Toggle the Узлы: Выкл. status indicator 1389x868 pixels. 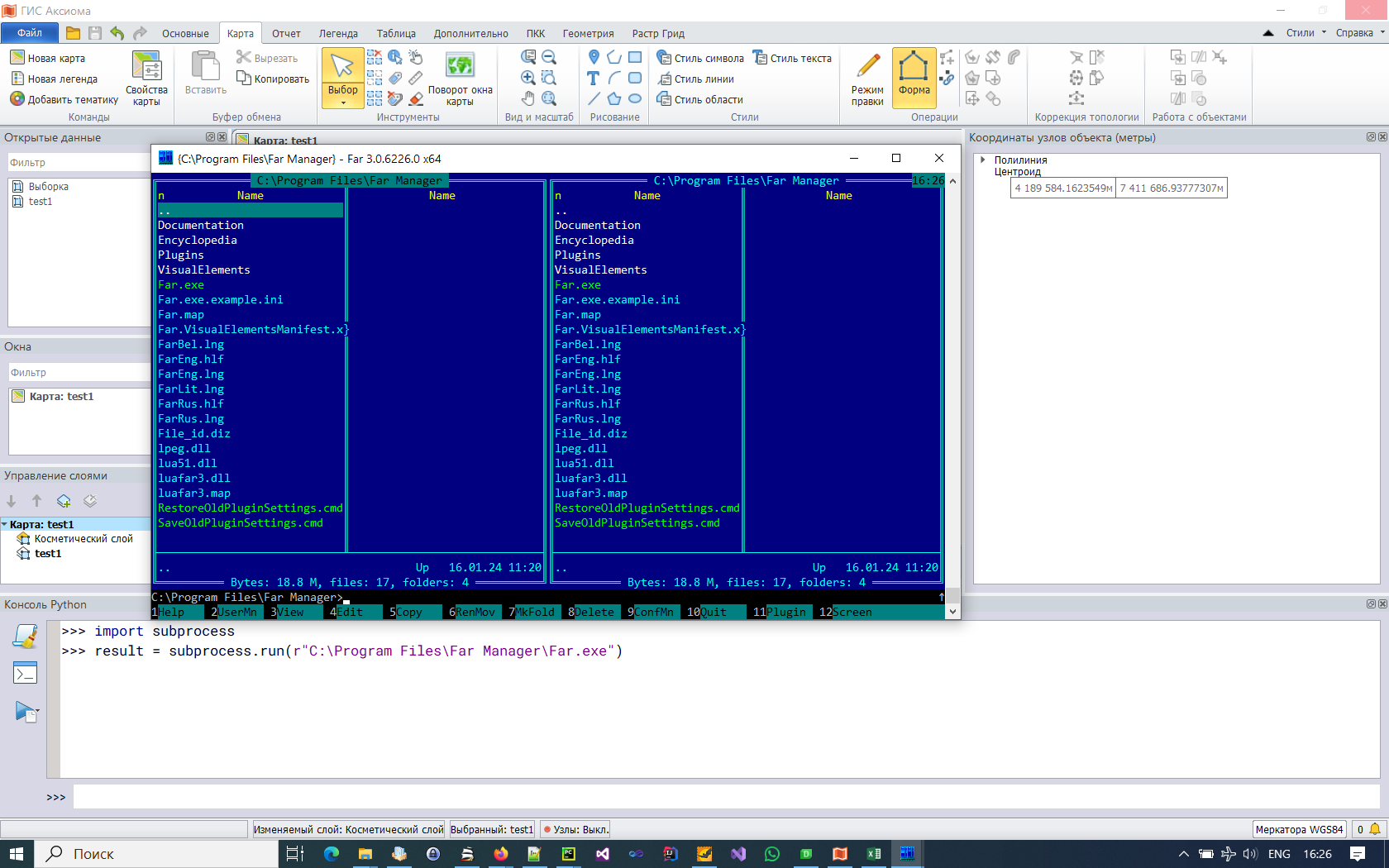576,829
